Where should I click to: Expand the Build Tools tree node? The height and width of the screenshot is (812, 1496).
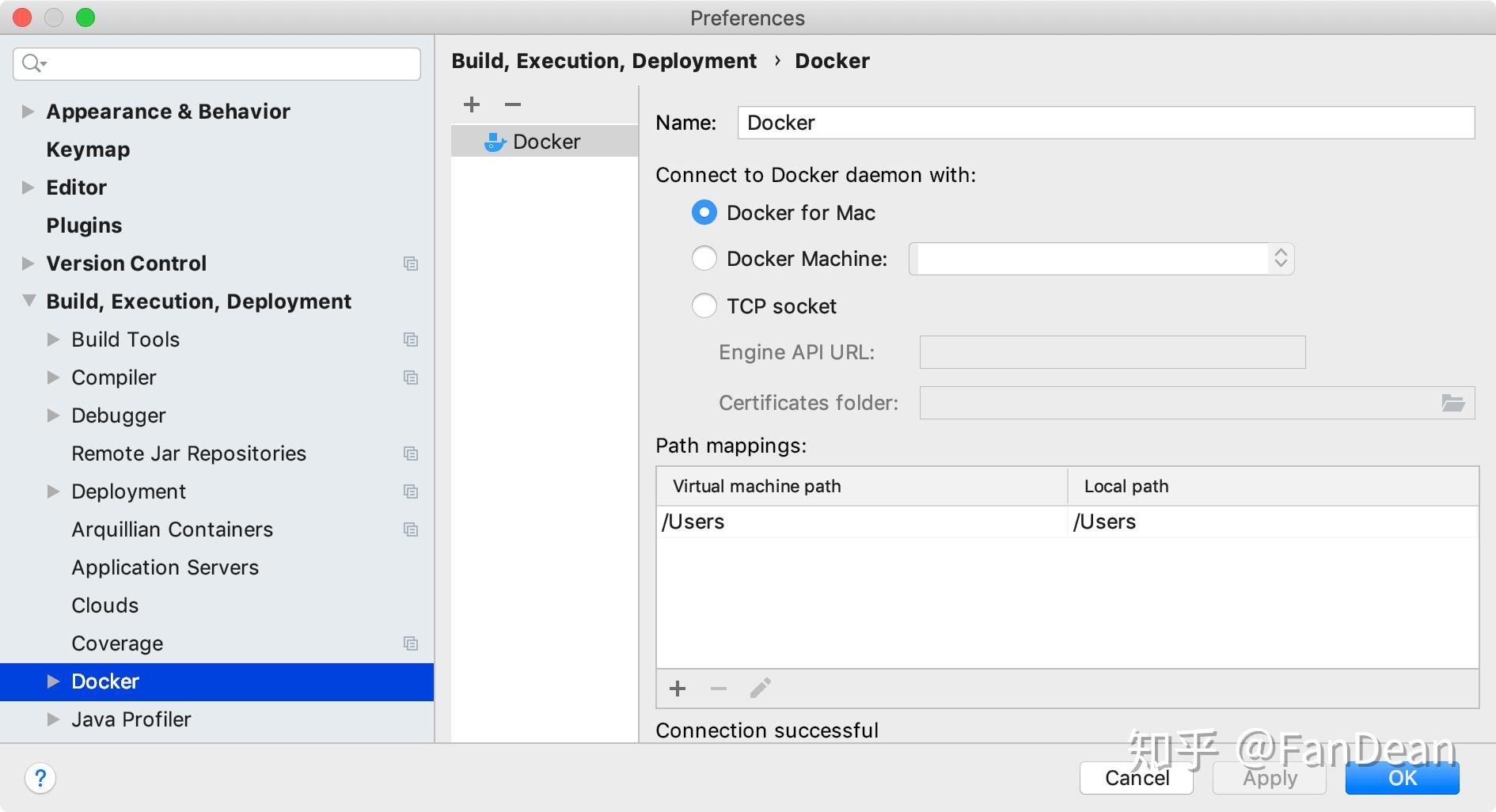53,339
